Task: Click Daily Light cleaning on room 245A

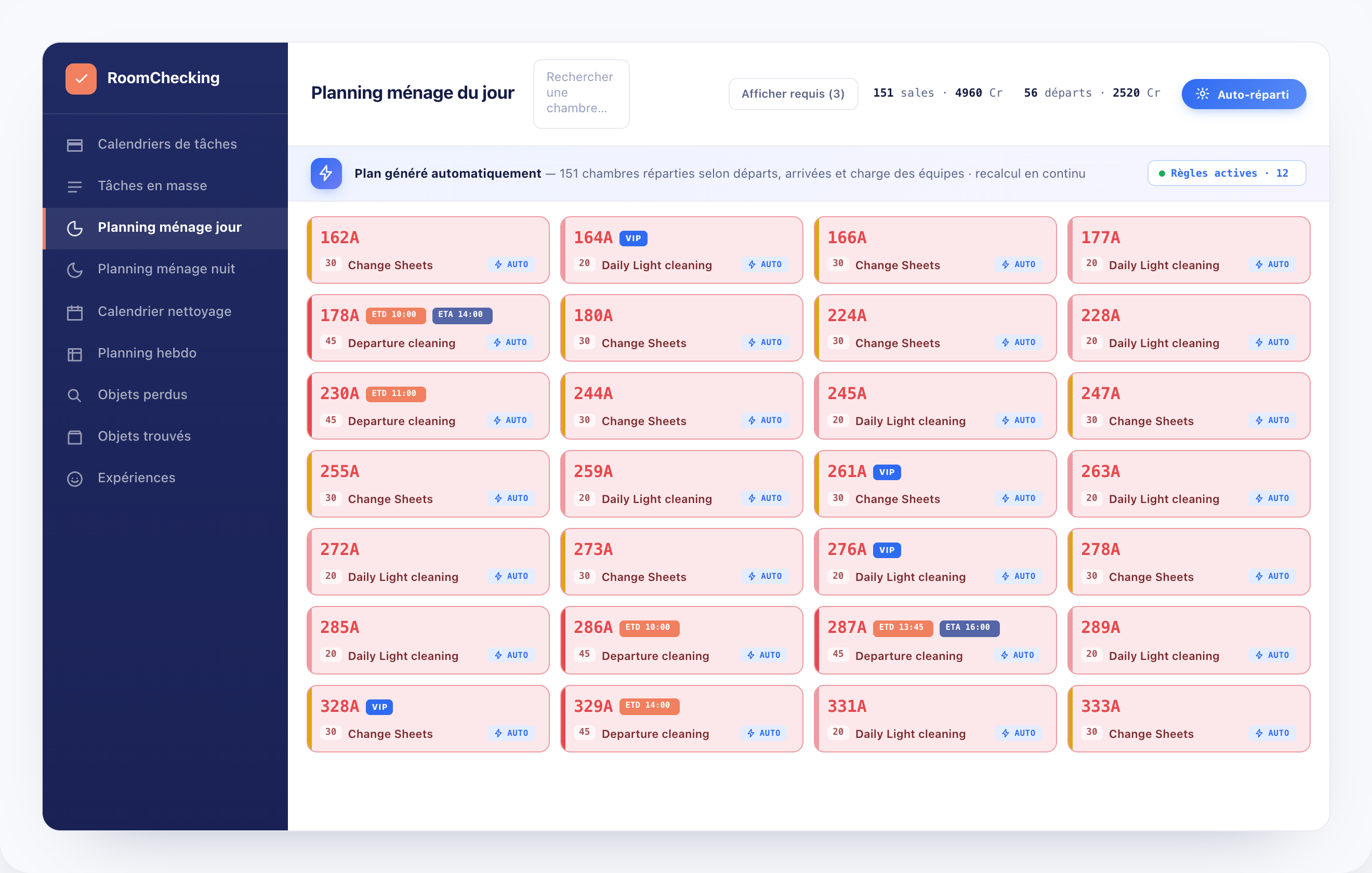Action: [910, 421]
